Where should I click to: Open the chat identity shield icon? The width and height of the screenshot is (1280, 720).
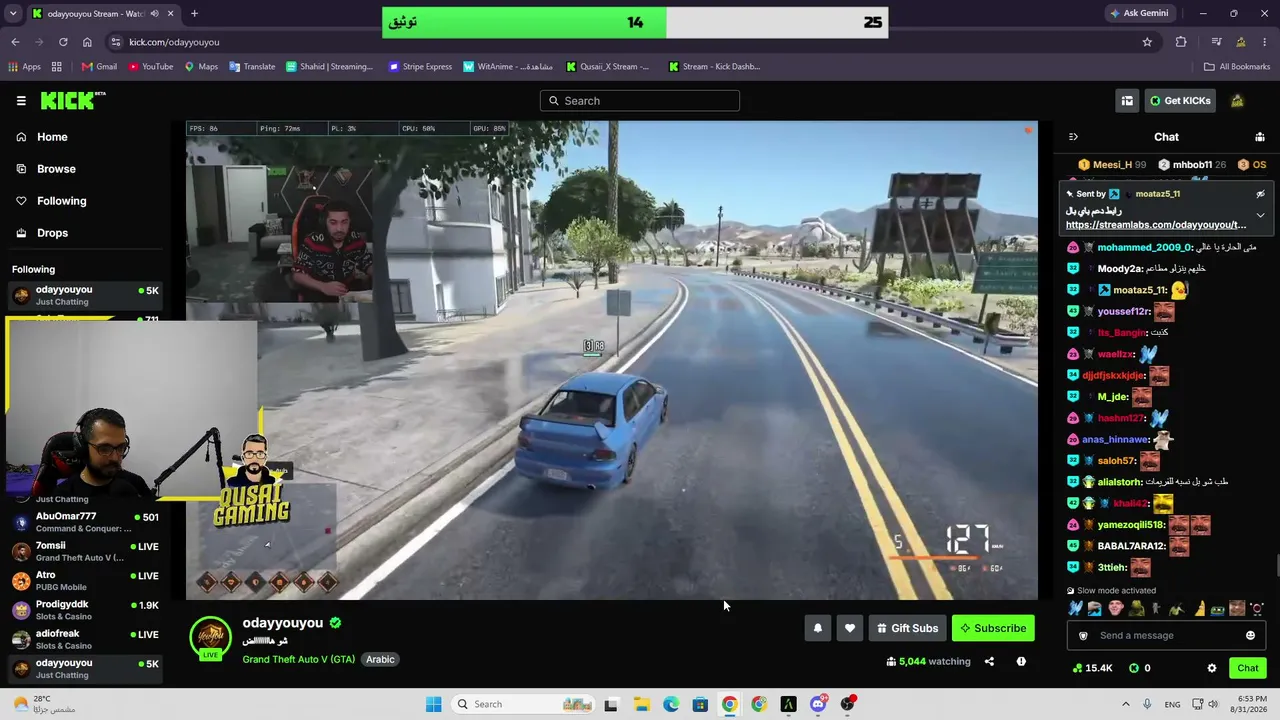tap(1083, 635)
